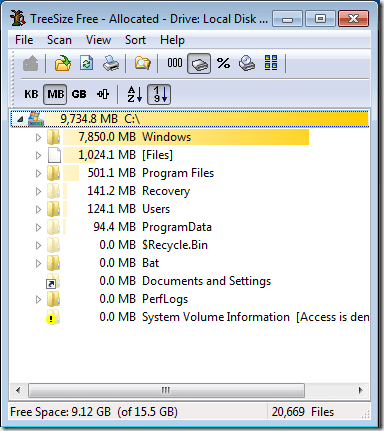Click the blue grid details icon

[271, 63]
